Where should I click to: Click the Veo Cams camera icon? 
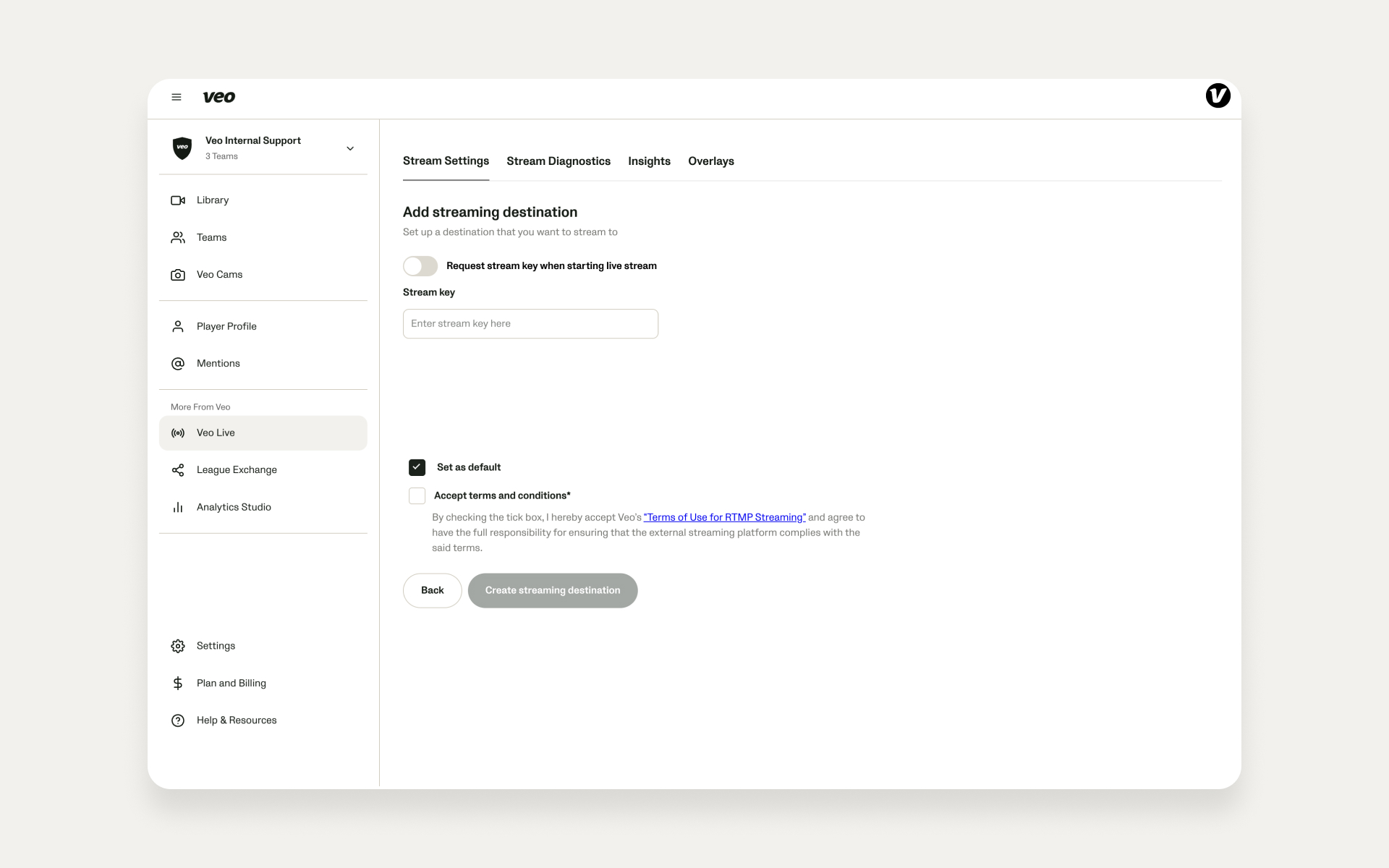point(178,275)
